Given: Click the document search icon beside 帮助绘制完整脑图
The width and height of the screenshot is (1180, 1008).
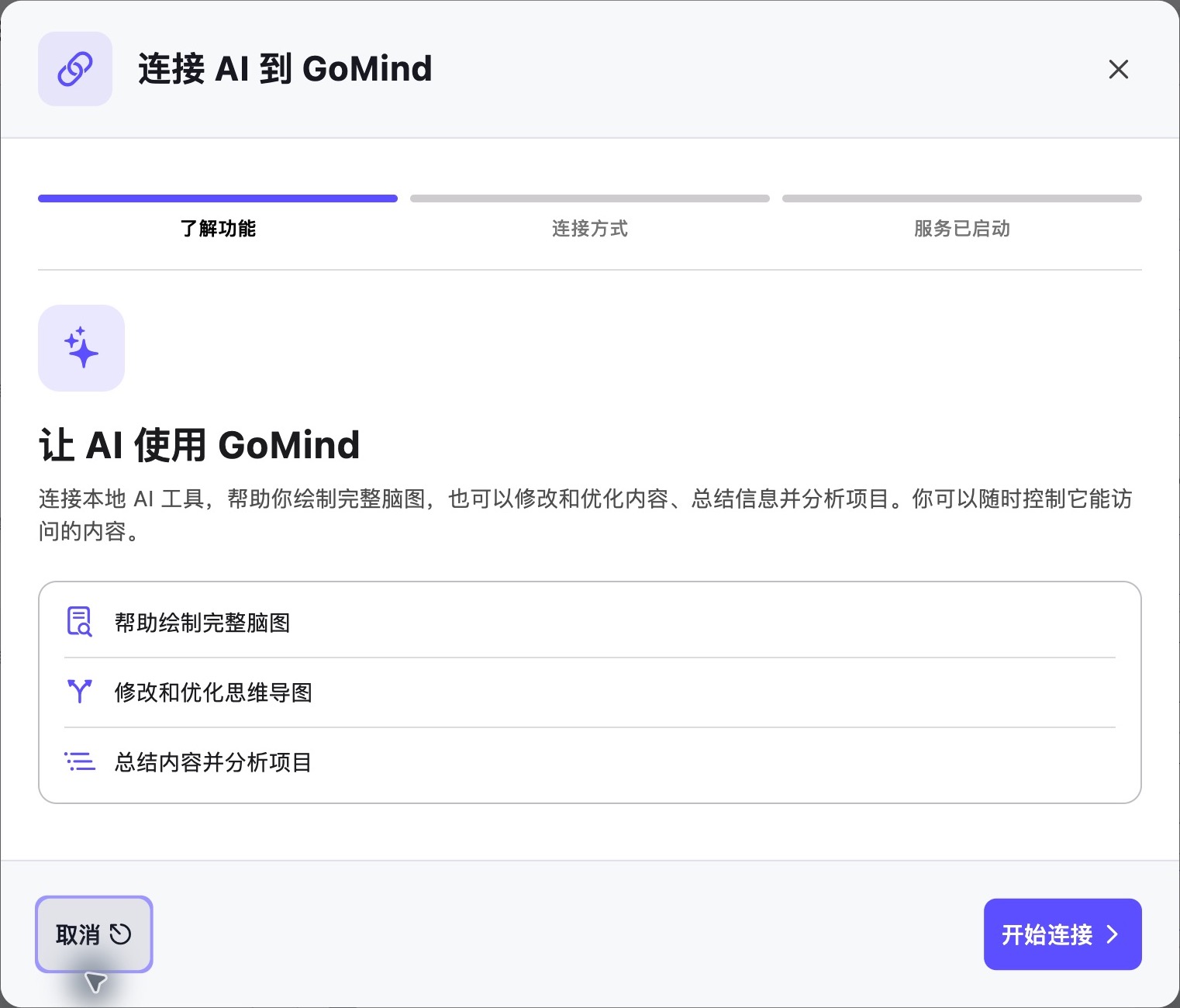Looking at the screenshot, I should pyautogui.click(x=79, y=622).
